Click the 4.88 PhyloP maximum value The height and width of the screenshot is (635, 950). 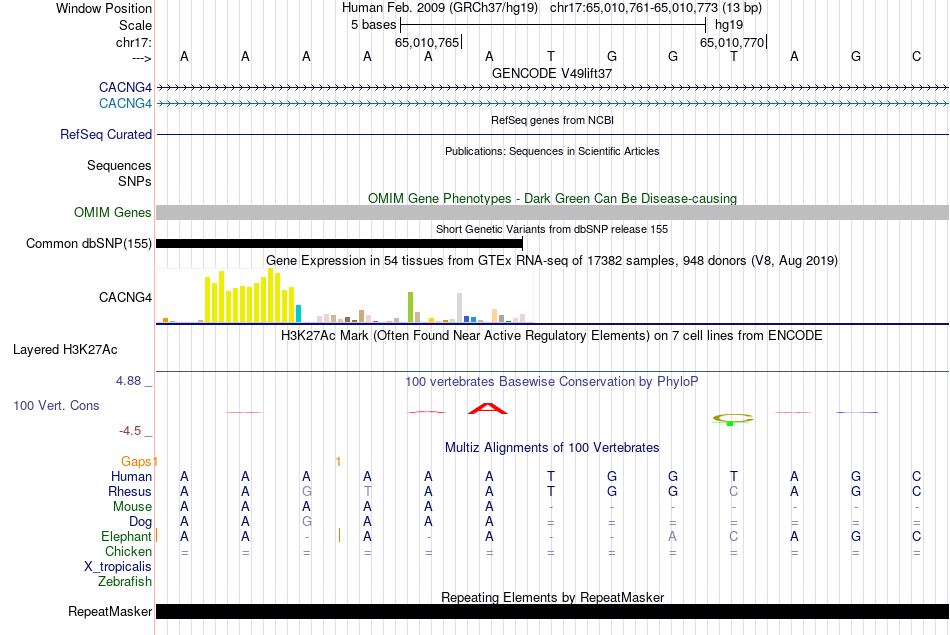tap(128, 381)
